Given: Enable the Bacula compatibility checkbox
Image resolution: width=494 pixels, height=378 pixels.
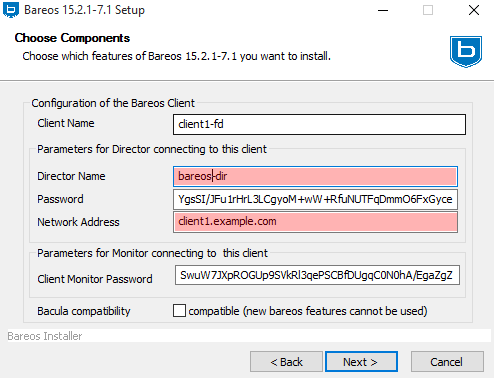Looking at the screenshot, I should coord(179,311).
